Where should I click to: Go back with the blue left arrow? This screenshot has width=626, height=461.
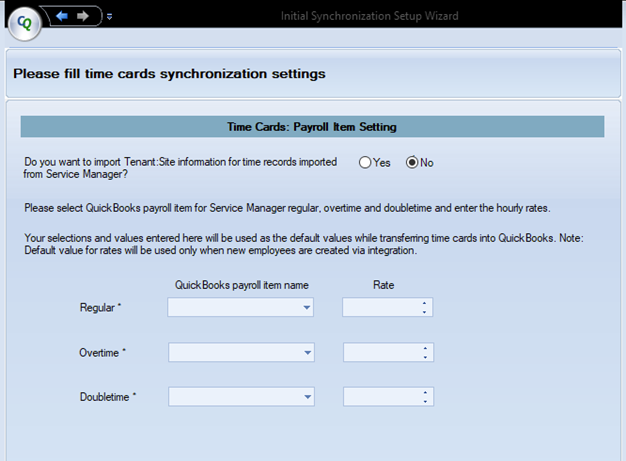(62, 16)
